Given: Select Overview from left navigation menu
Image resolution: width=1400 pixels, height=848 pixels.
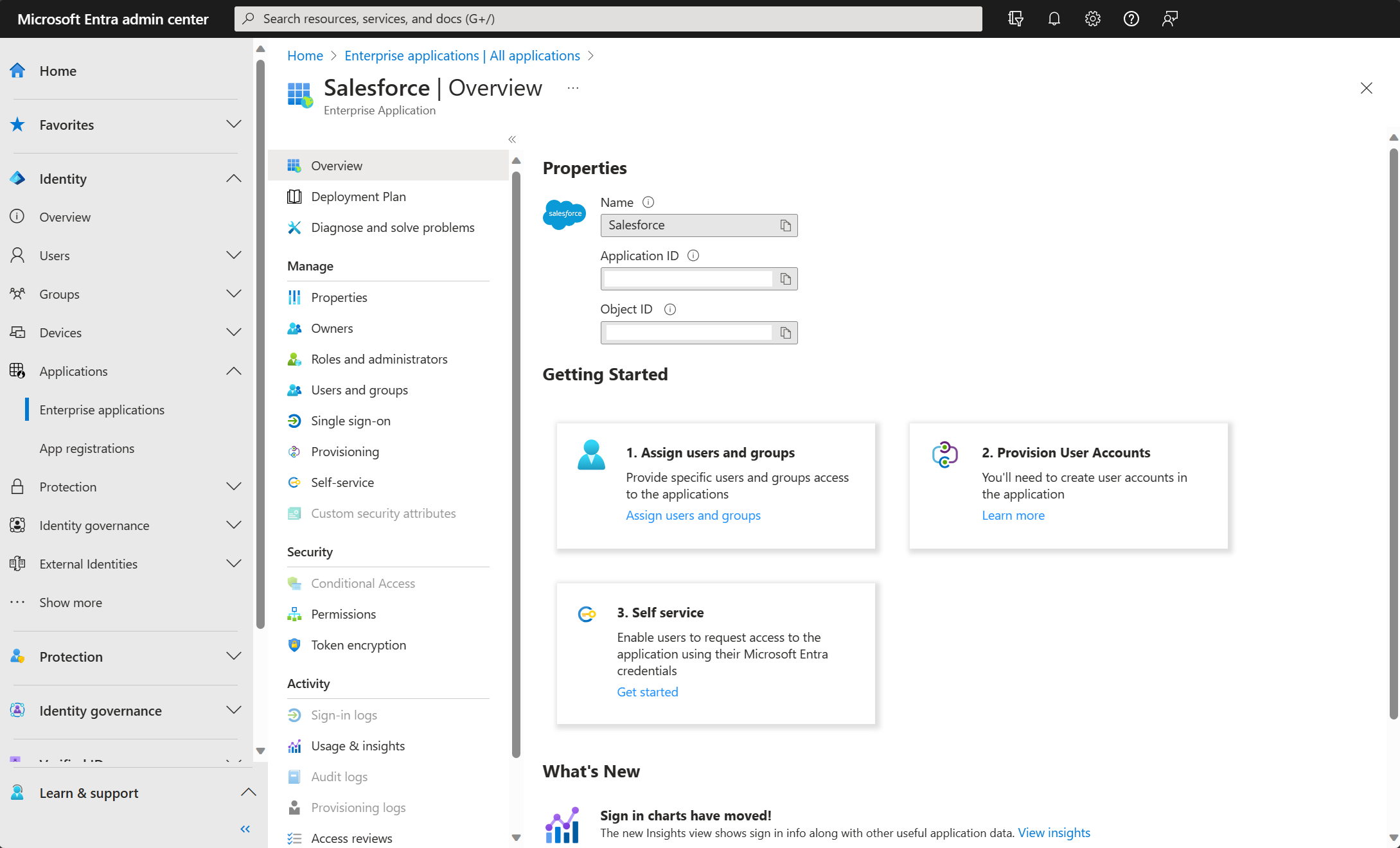Looking at the screenshot, I should 64,216.
